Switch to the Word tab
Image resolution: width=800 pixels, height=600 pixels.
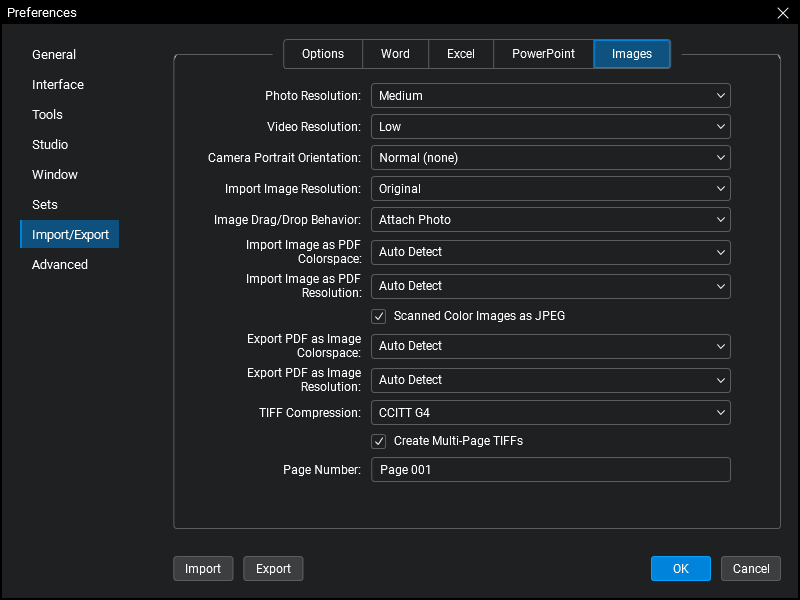[395, 54]
